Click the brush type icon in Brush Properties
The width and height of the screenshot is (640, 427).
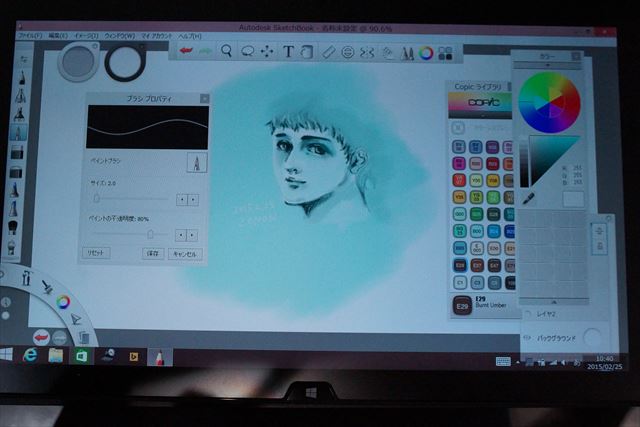[x=197, y=162]
